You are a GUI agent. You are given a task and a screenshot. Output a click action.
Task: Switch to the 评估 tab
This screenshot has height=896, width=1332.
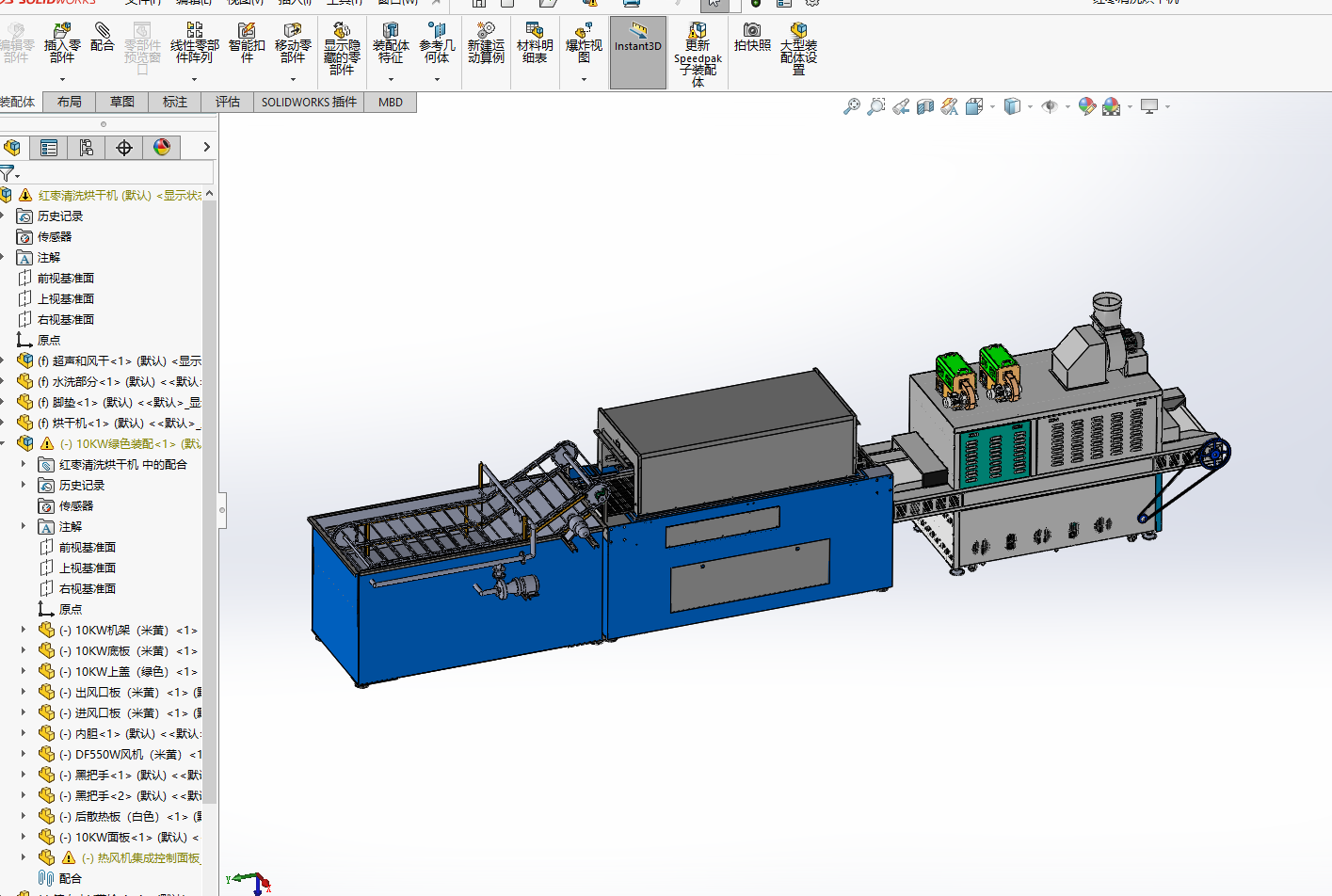(x=228, y=102)
